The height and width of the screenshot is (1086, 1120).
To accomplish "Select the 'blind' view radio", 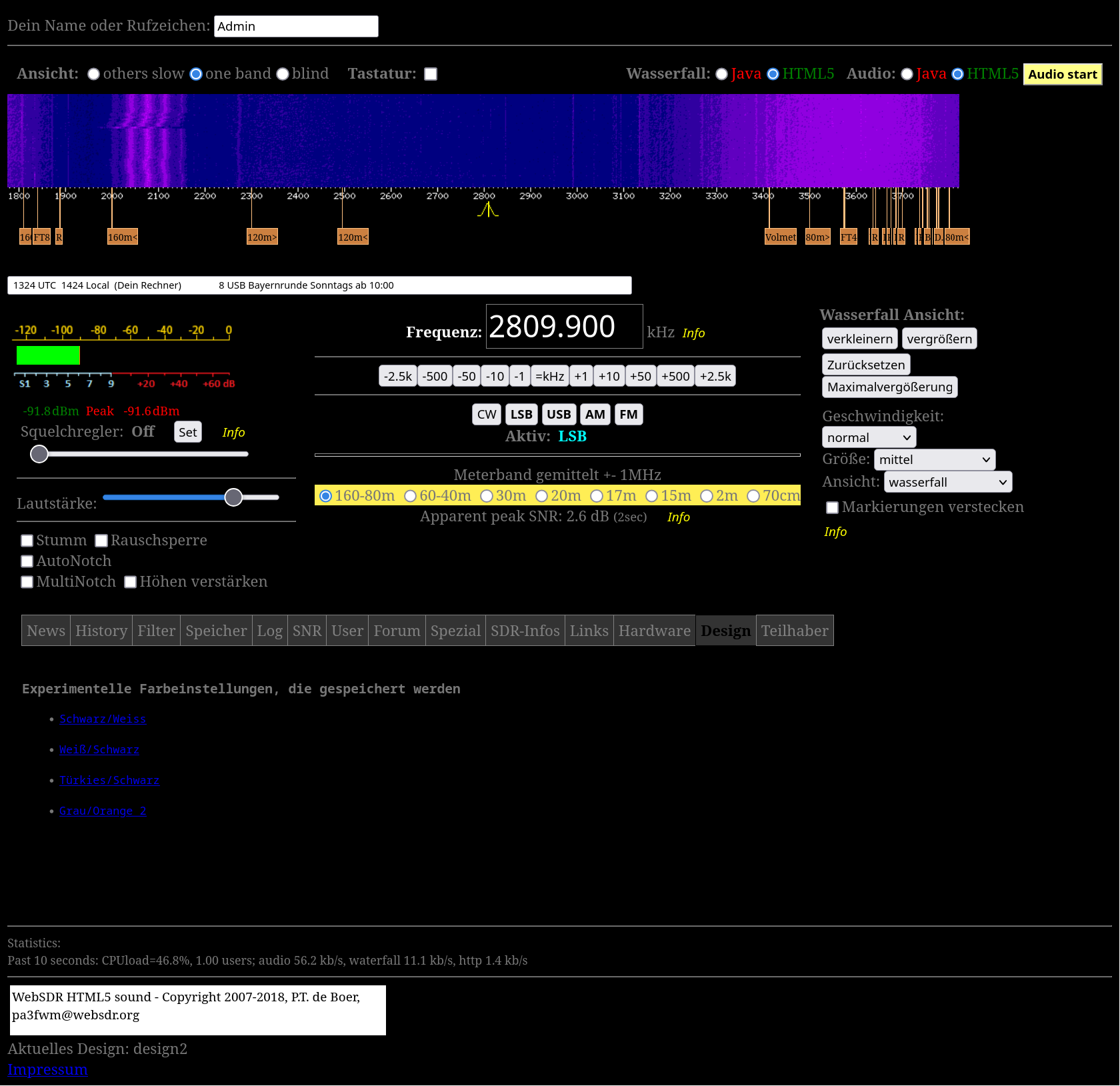I will coord(283,74).
